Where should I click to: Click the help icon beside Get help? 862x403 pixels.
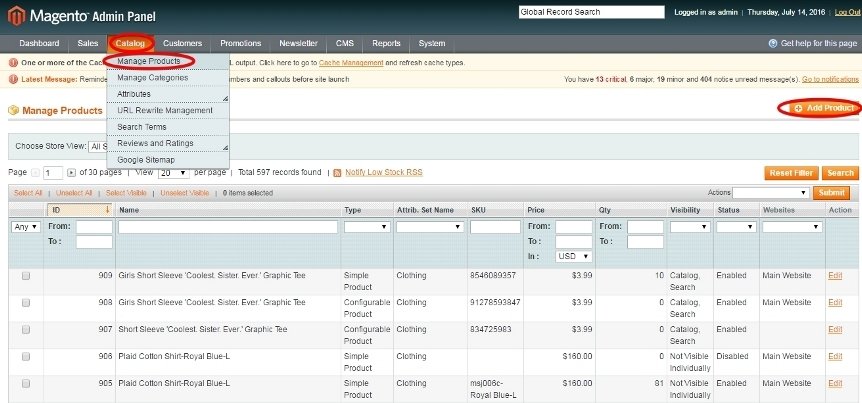pyautogui.click(x=773, y=43)
